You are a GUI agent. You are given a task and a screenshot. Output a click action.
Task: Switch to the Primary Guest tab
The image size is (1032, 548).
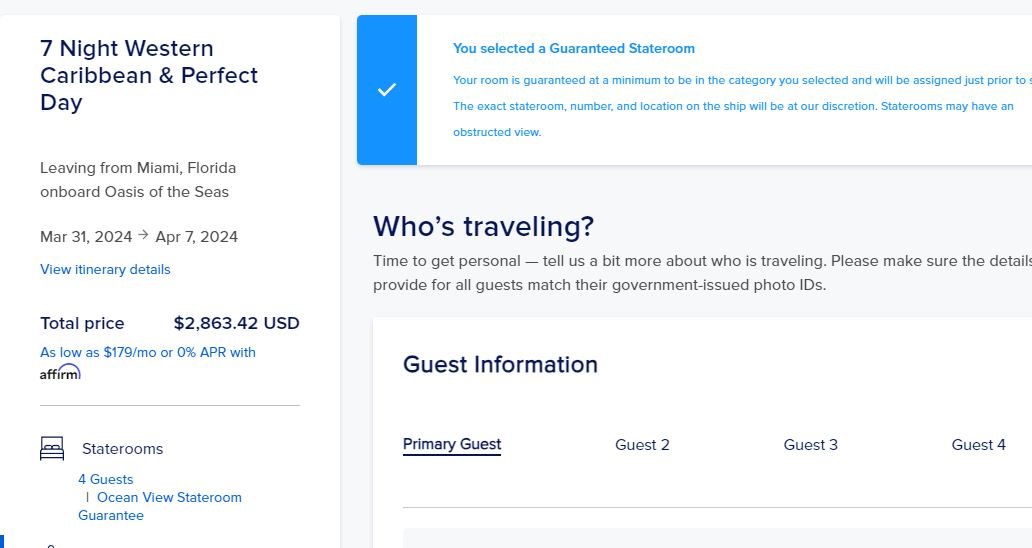pyautogui.click(x=452, y=445)
